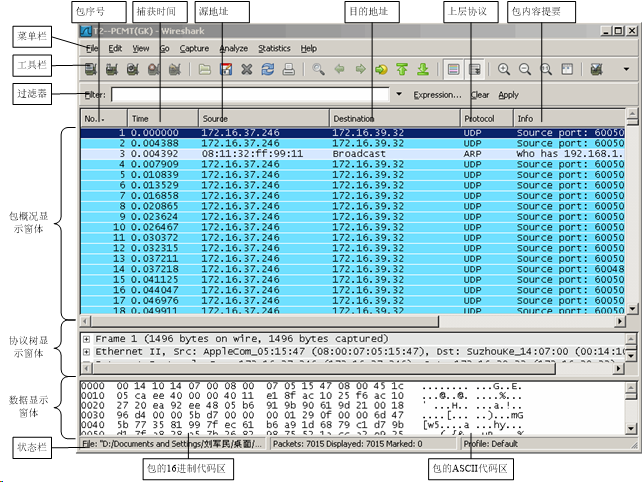
Task: Sort by the Time column header
Action: 163,118
